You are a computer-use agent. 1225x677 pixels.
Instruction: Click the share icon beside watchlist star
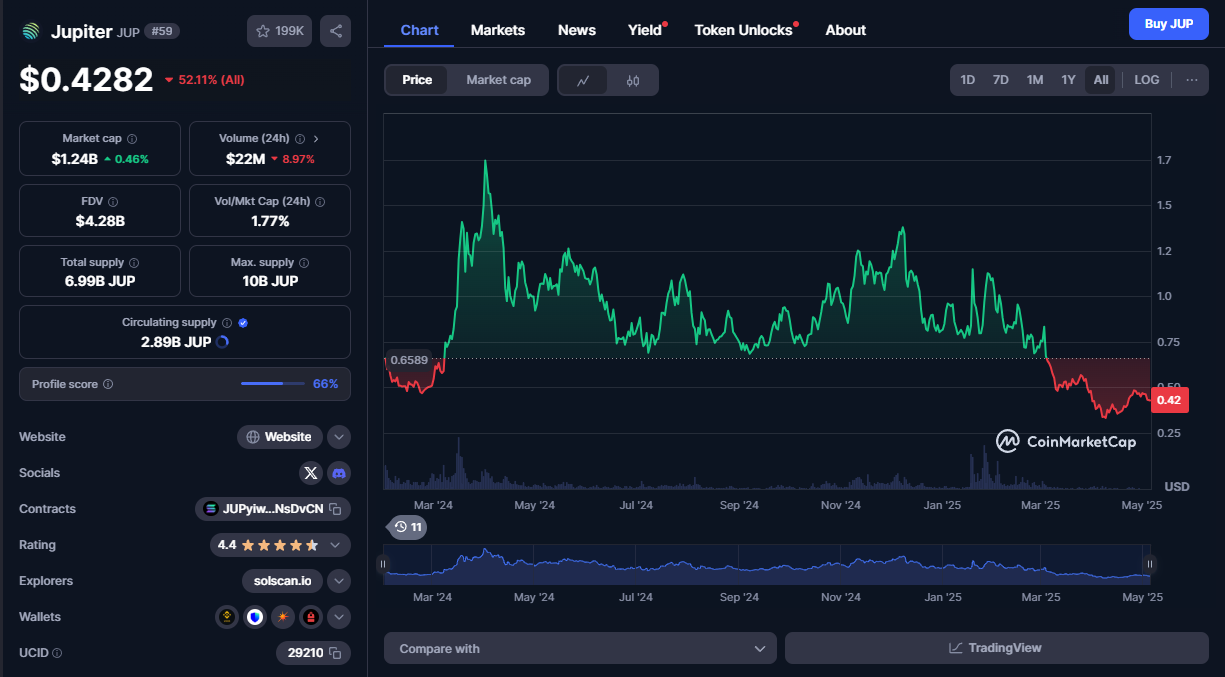coord(335,31)
